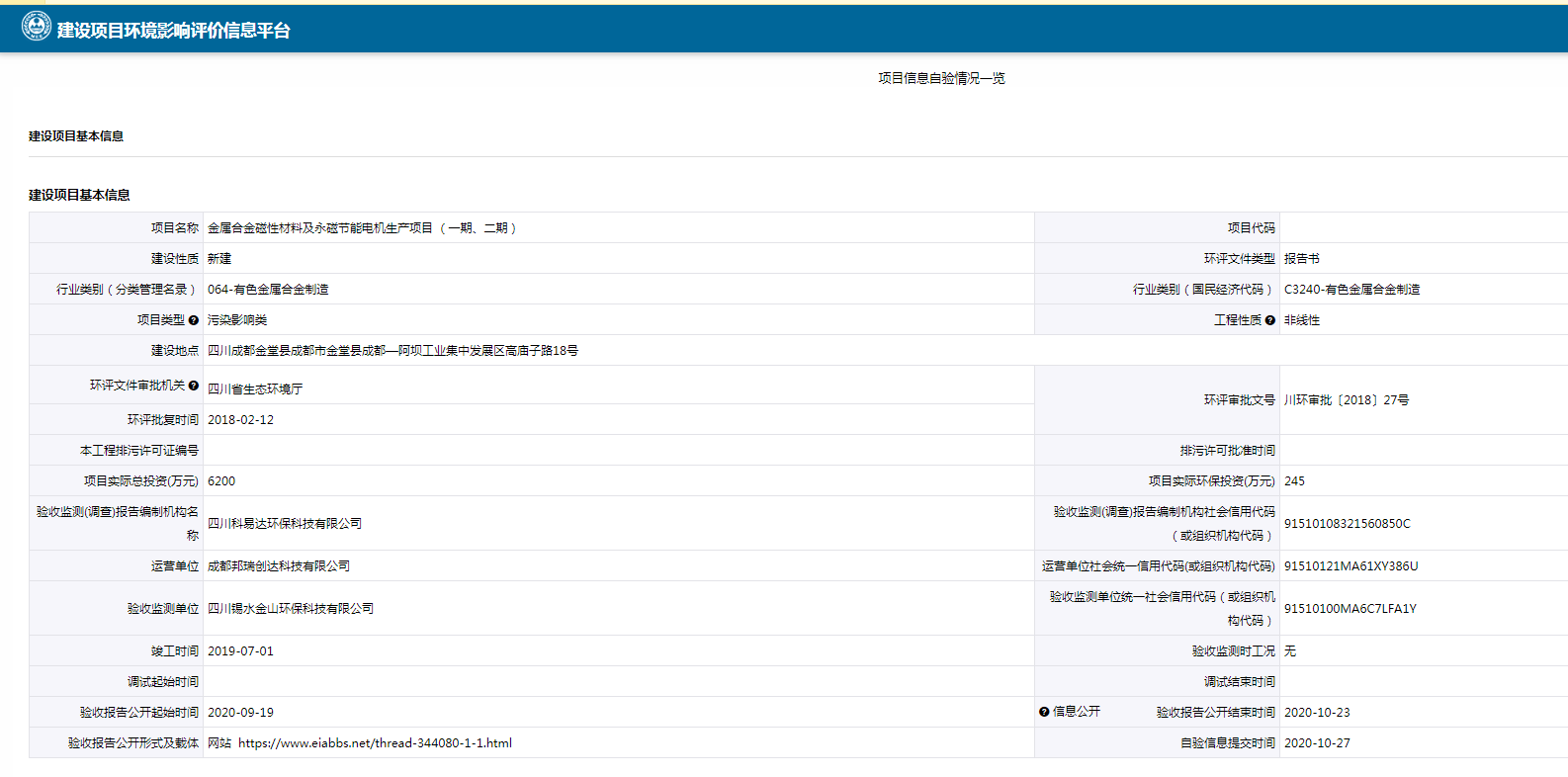The image size is (1568, 777).
Task: Click operating unit 成都邦瑞创达科技有限公司
Action: point(279,566)
